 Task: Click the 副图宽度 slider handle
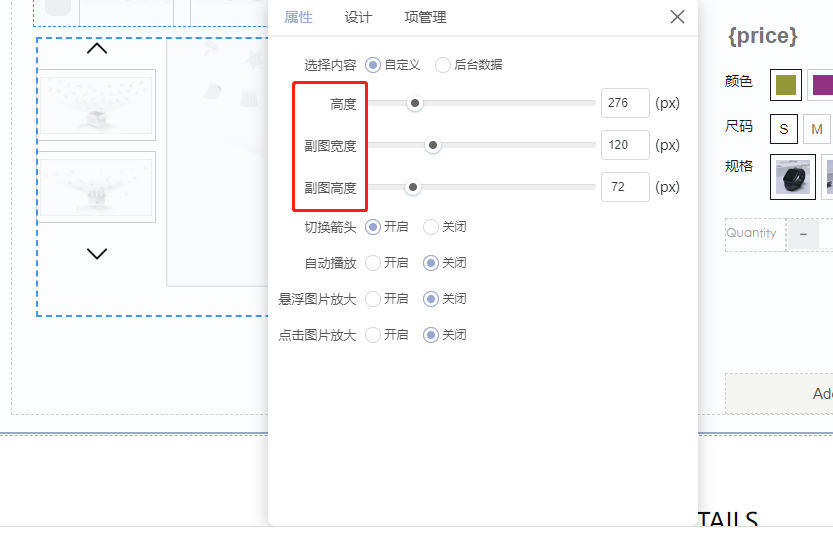tap(433, 145)
